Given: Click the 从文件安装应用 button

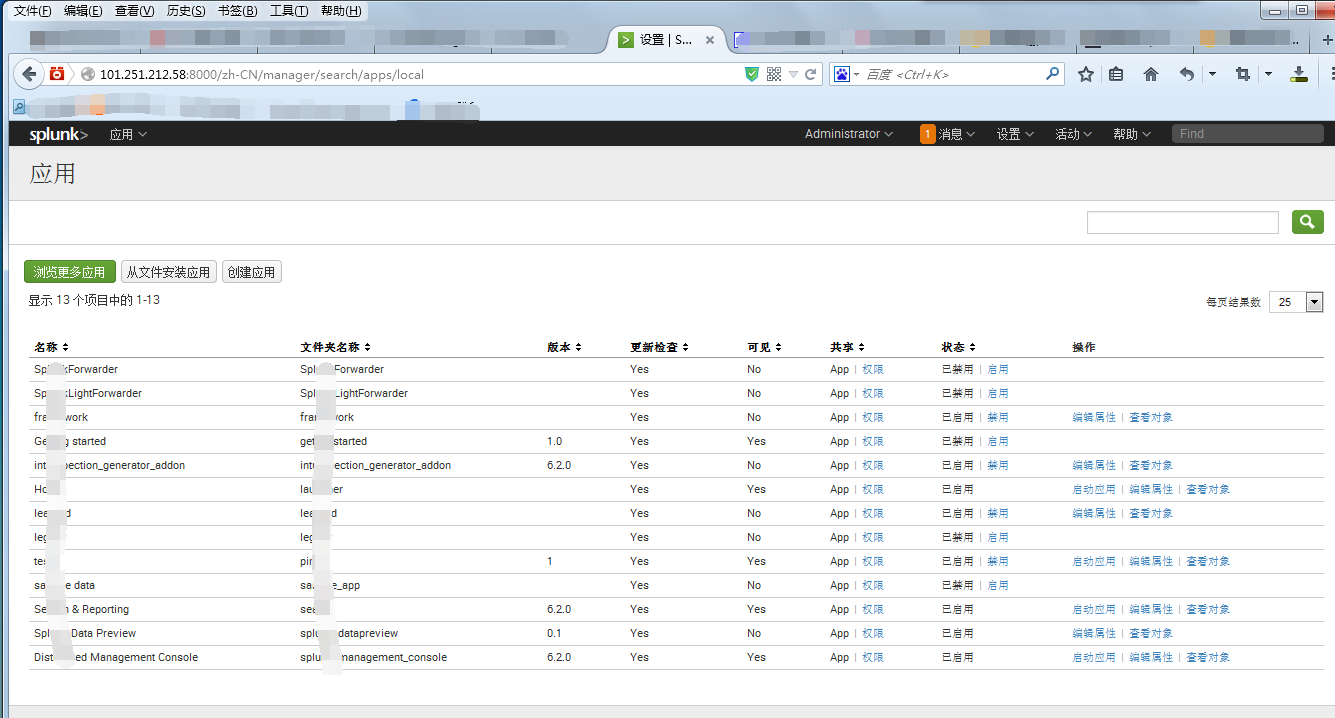Looking at the screenshot, I should coord(169,272).
